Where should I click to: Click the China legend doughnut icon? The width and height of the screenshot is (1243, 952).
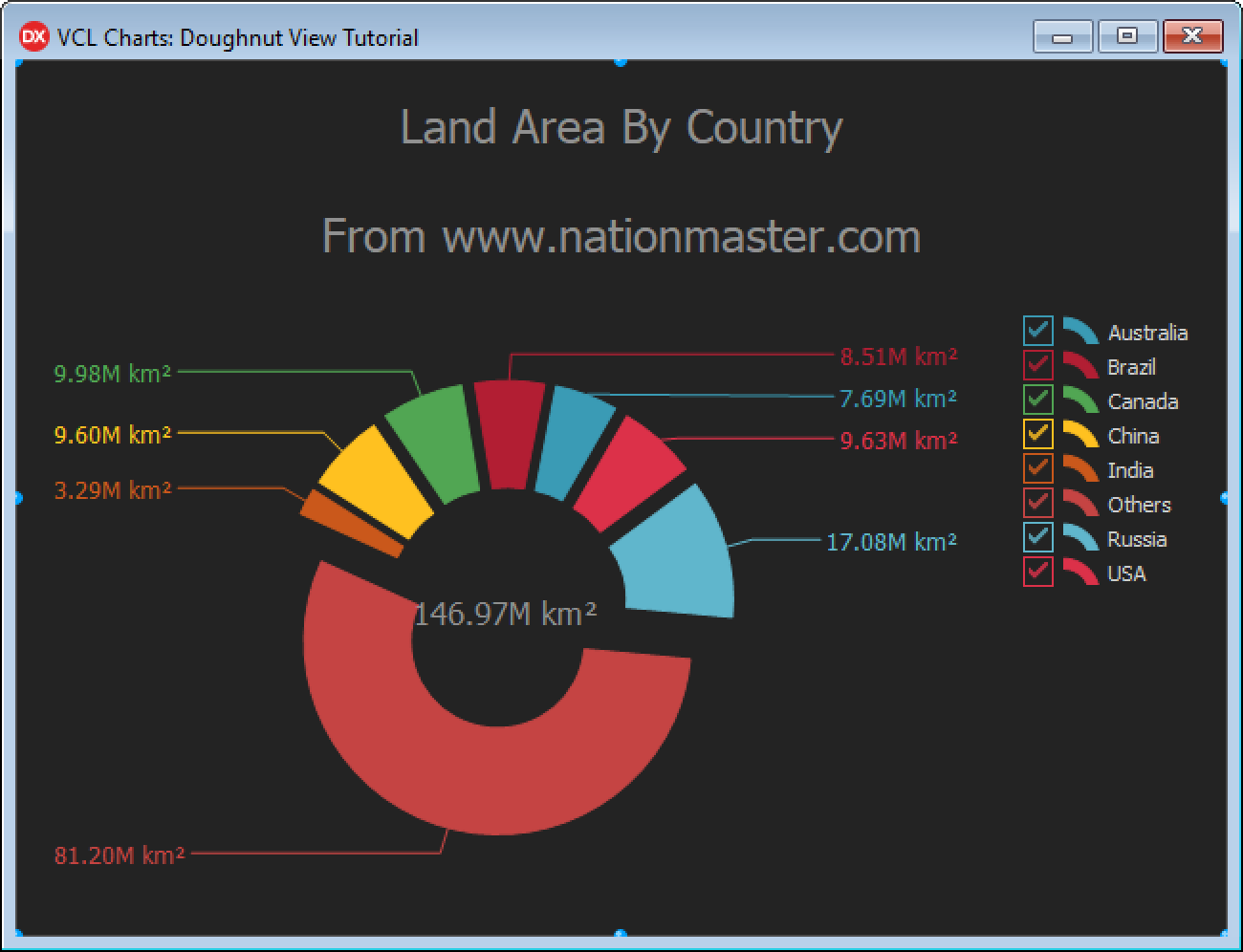click(x=1080, y=434)
